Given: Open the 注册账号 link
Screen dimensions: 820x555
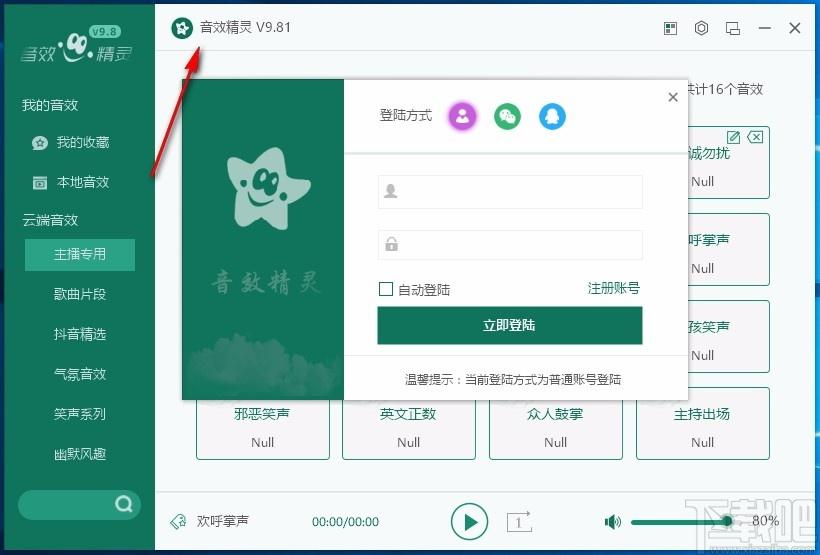Looking at the screenshot, I should pos(613,288).
